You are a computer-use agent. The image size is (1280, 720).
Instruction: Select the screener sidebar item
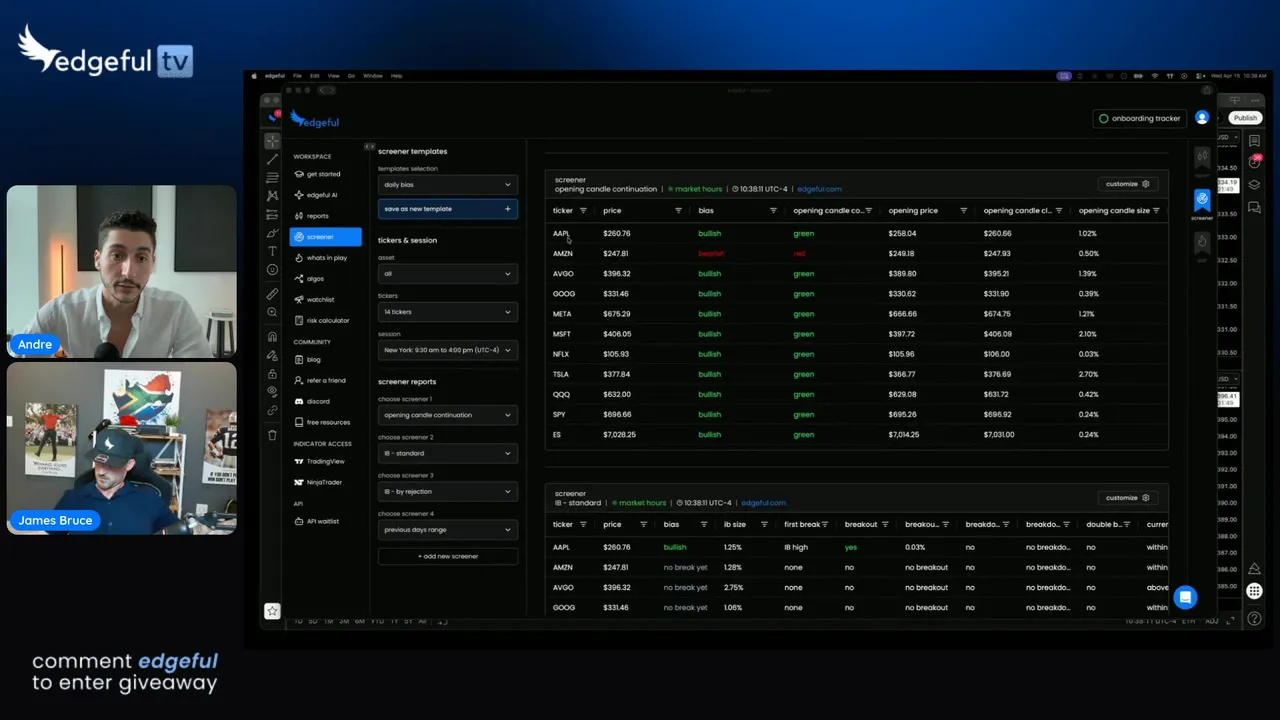(x=325, y=237)
